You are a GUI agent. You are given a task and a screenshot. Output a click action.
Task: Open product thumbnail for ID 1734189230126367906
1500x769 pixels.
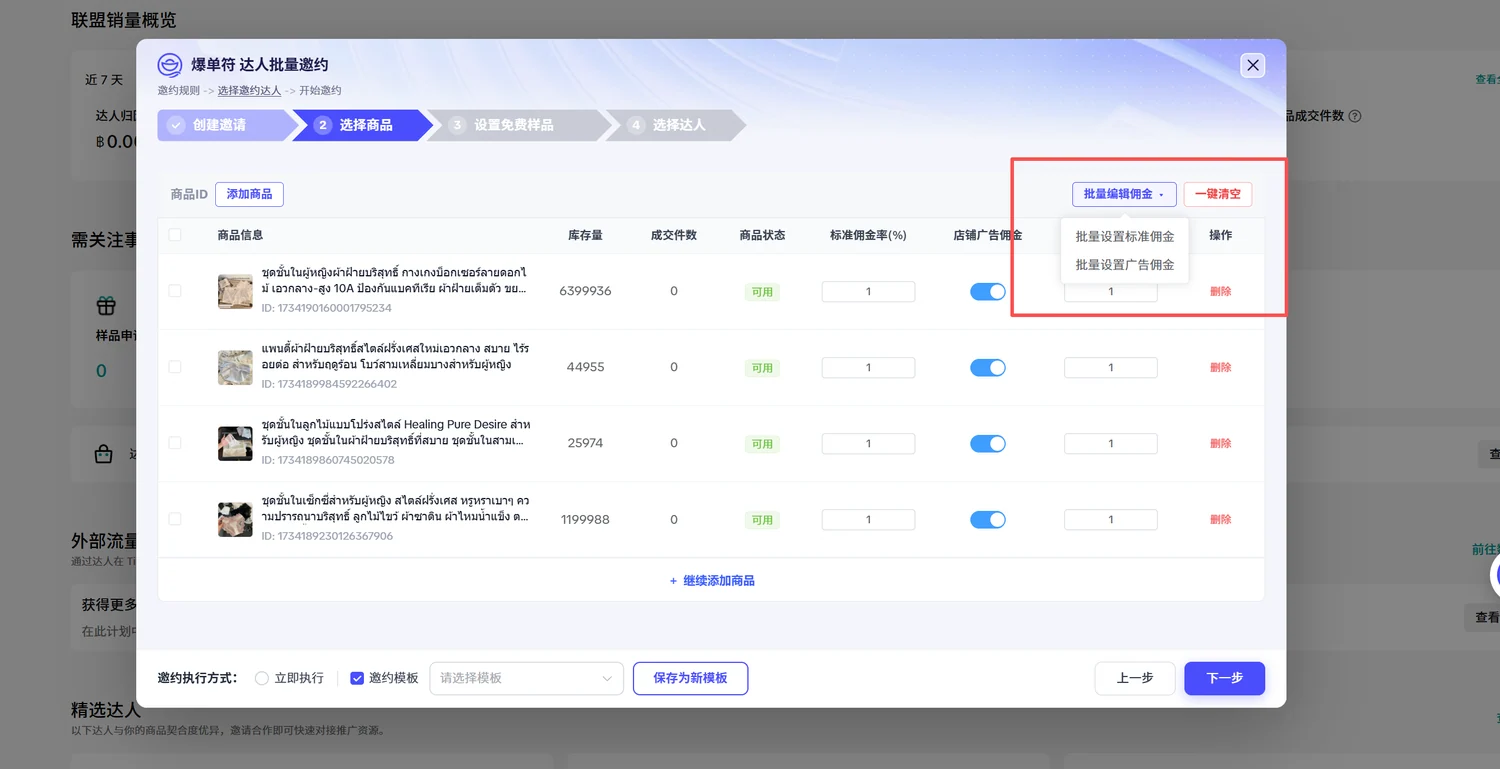click(x=235, y=519)
